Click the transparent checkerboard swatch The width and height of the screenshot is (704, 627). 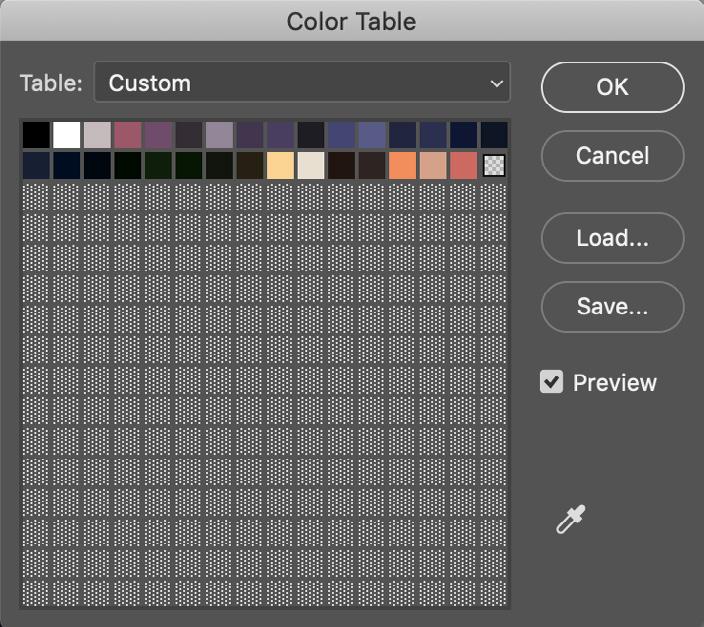[494, 165]
